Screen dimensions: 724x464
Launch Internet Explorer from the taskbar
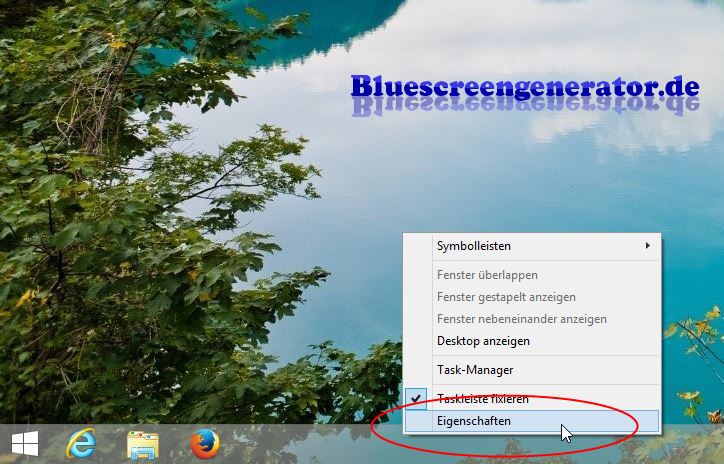(x=80, y=443)
